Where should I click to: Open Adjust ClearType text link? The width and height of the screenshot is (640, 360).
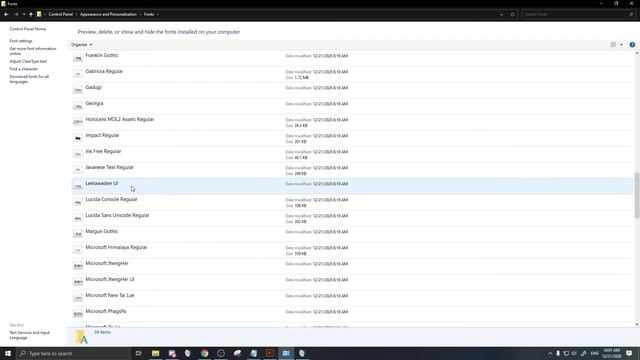coord(28,61)
